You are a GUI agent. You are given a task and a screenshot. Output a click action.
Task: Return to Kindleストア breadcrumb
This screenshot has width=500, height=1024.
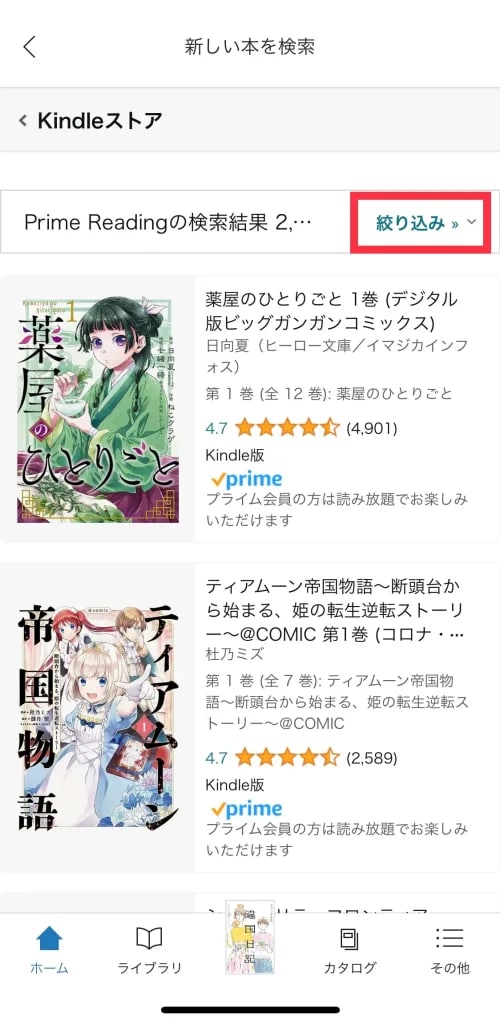click(91, 120)
